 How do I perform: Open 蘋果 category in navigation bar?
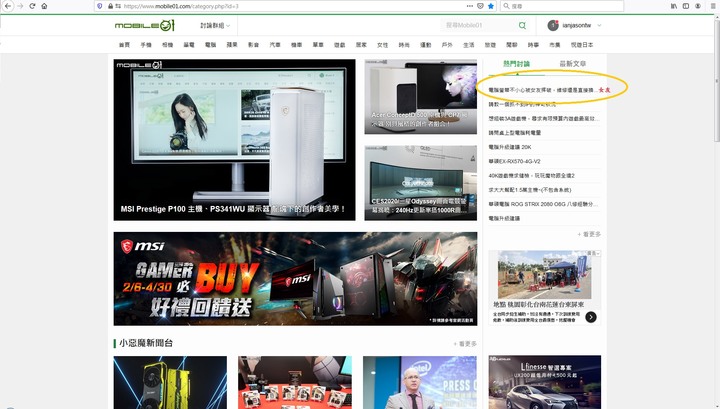(232, 45)
